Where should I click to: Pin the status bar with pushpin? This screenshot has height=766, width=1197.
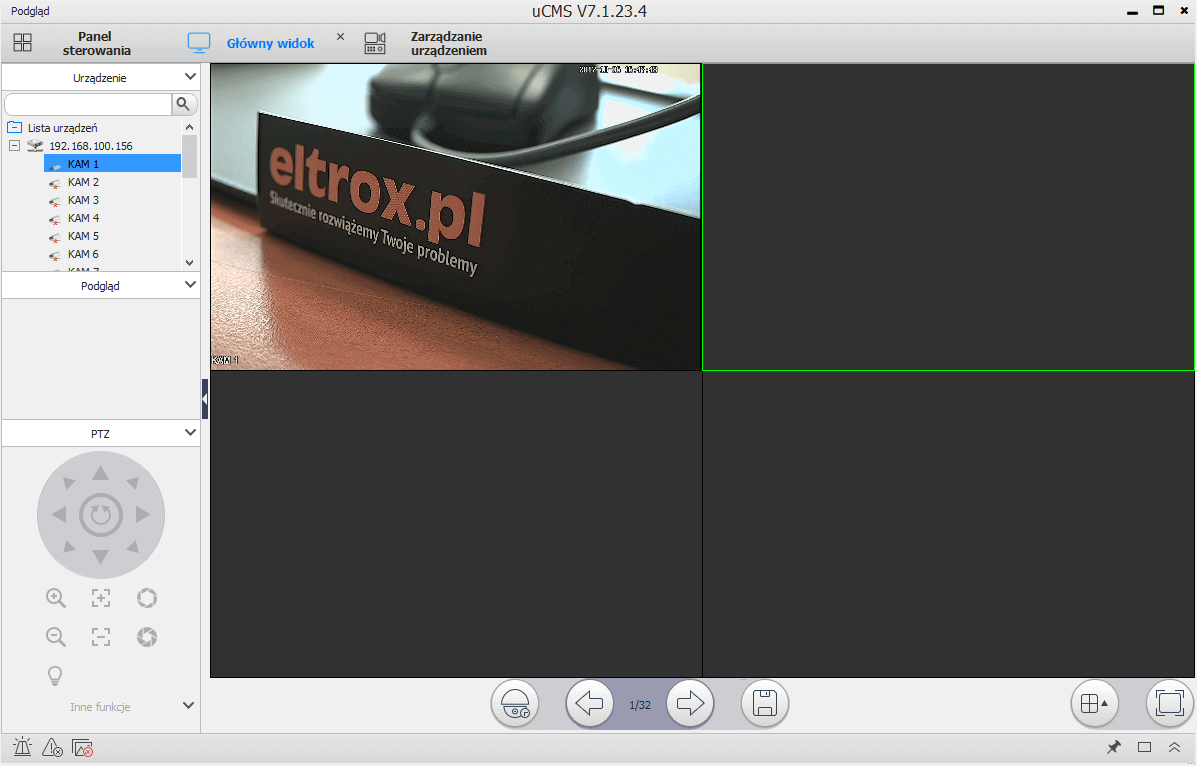(1114, 747)
